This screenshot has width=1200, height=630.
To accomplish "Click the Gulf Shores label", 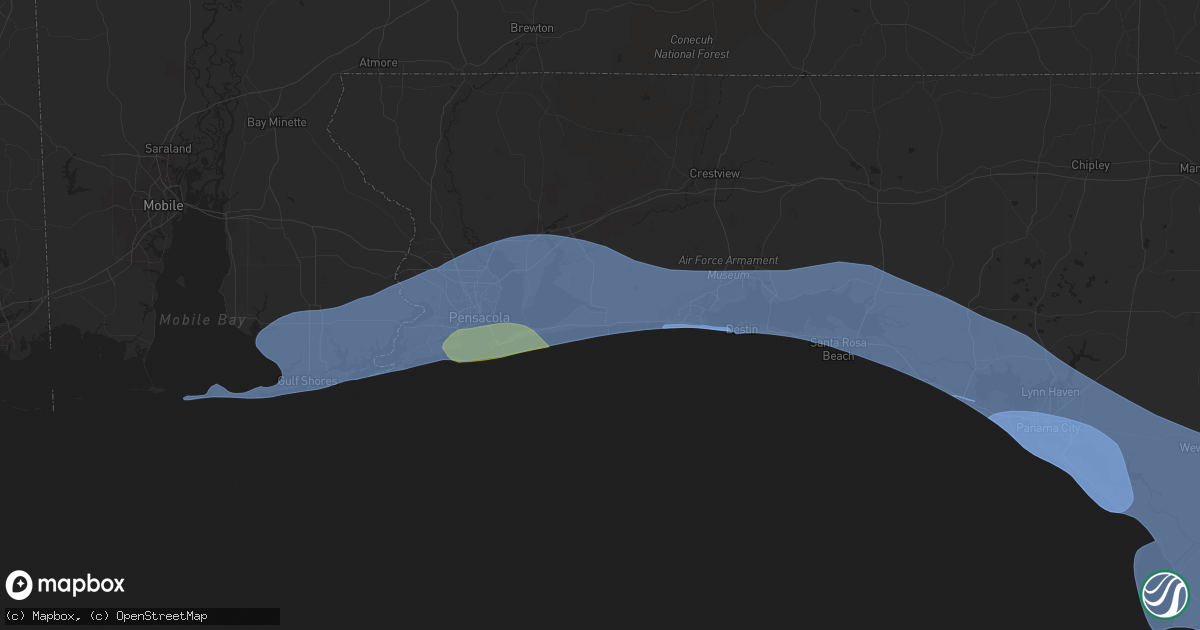I will 307,381.
